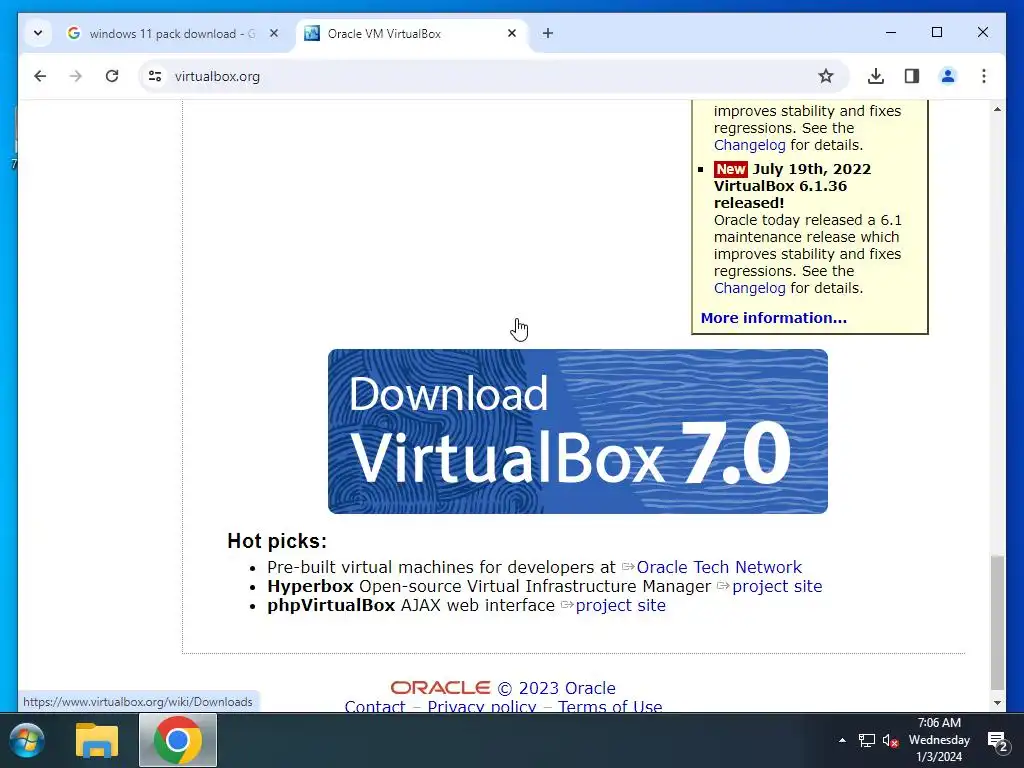Minimize the Chrome window
The image size is (1024, 768).
(x=891, y=32)
